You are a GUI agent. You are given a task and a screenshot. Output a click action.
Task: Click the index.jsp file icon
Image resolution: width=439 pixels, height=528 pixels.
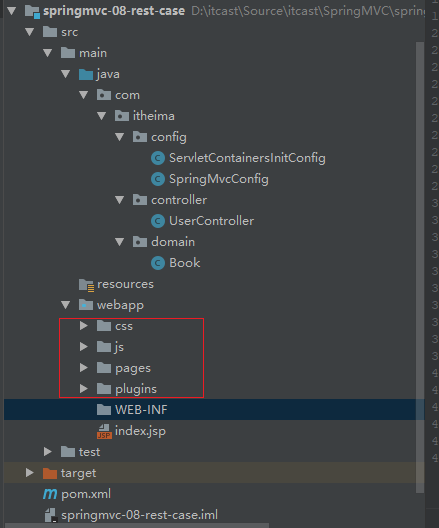pos(104,431)
